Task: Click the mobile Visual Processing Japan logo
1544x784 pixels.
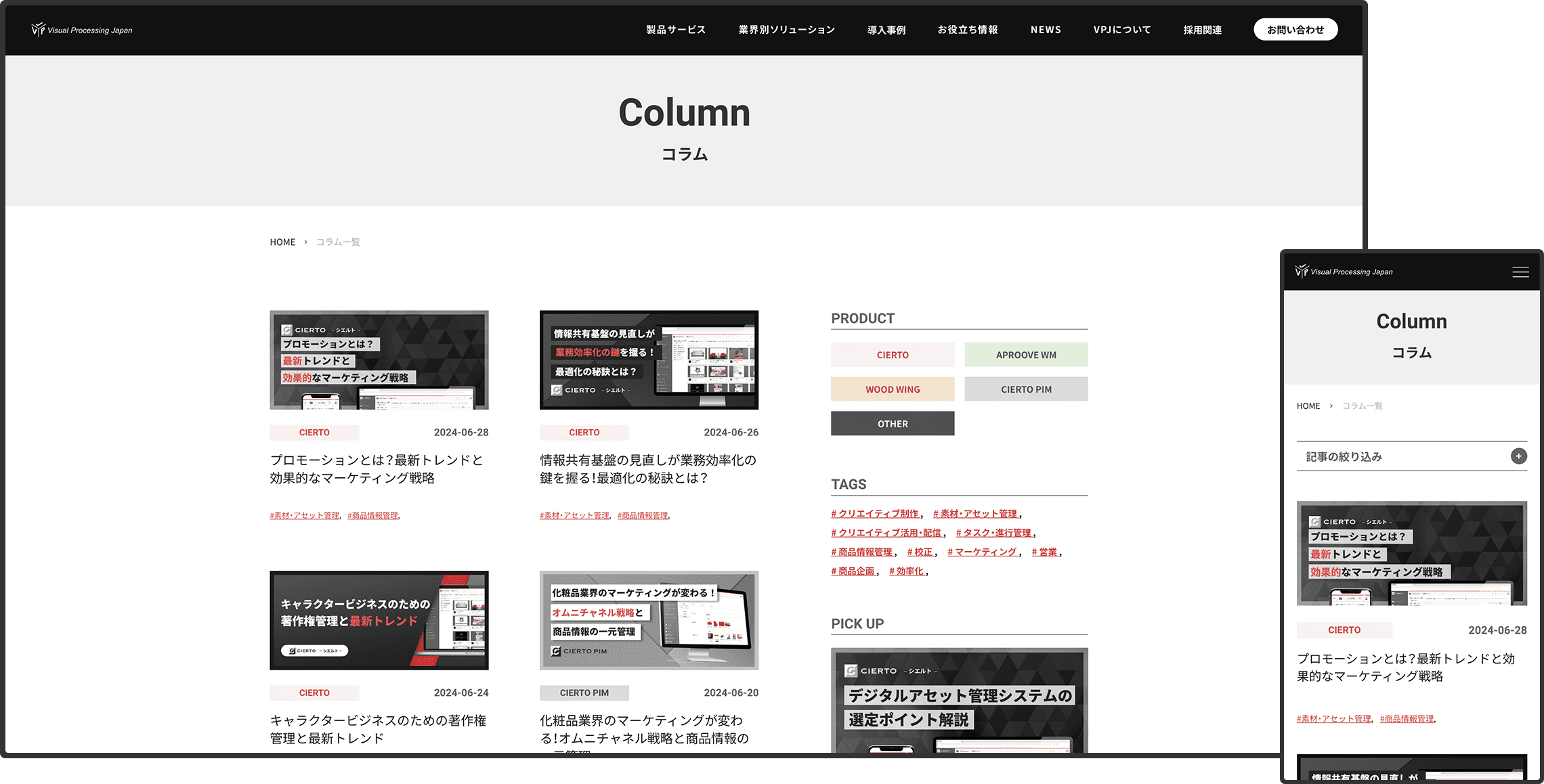Action: 1344,271
